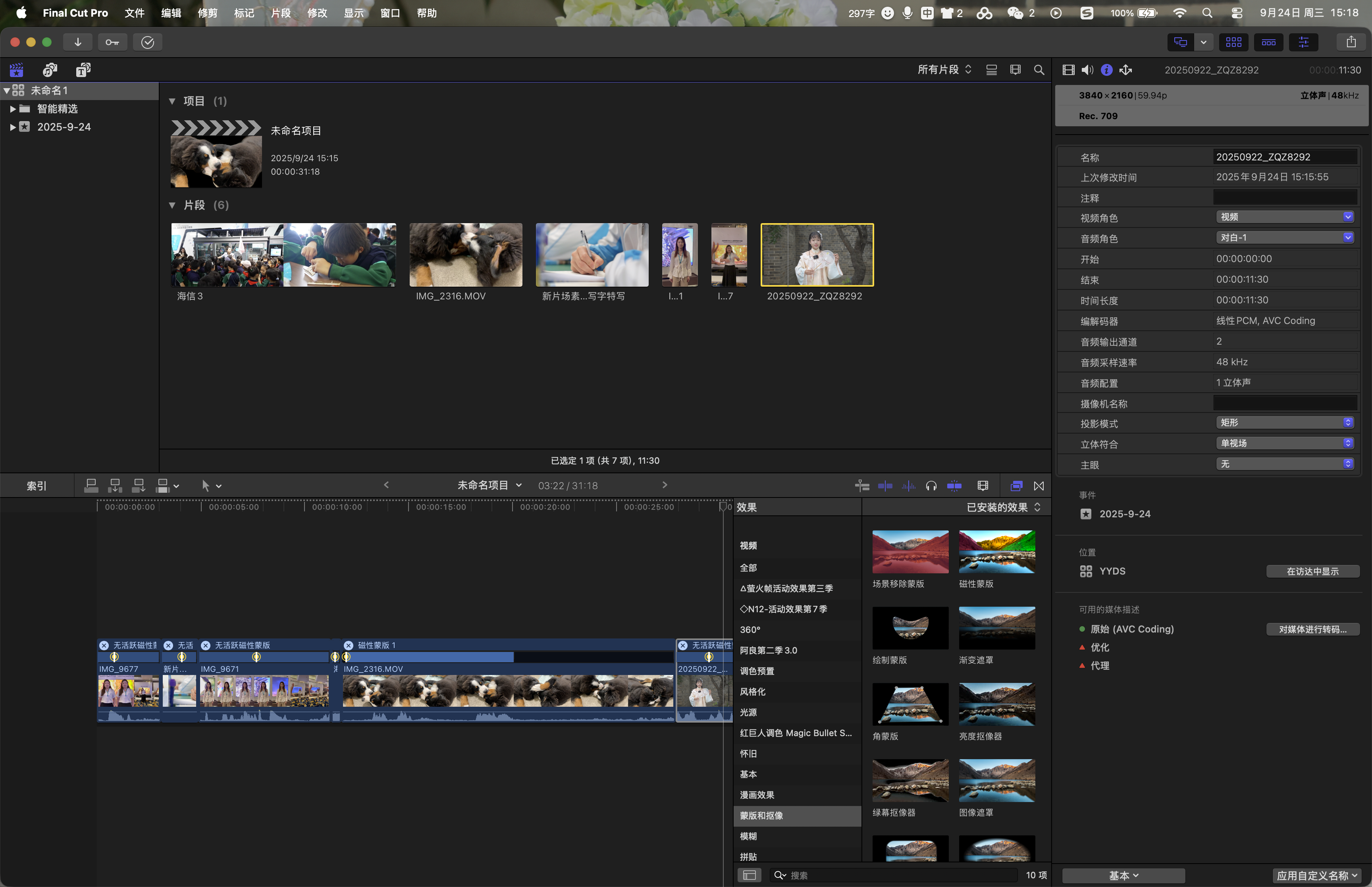
Task: Open the keyword editor key icon
Action: tap(112, 42)
